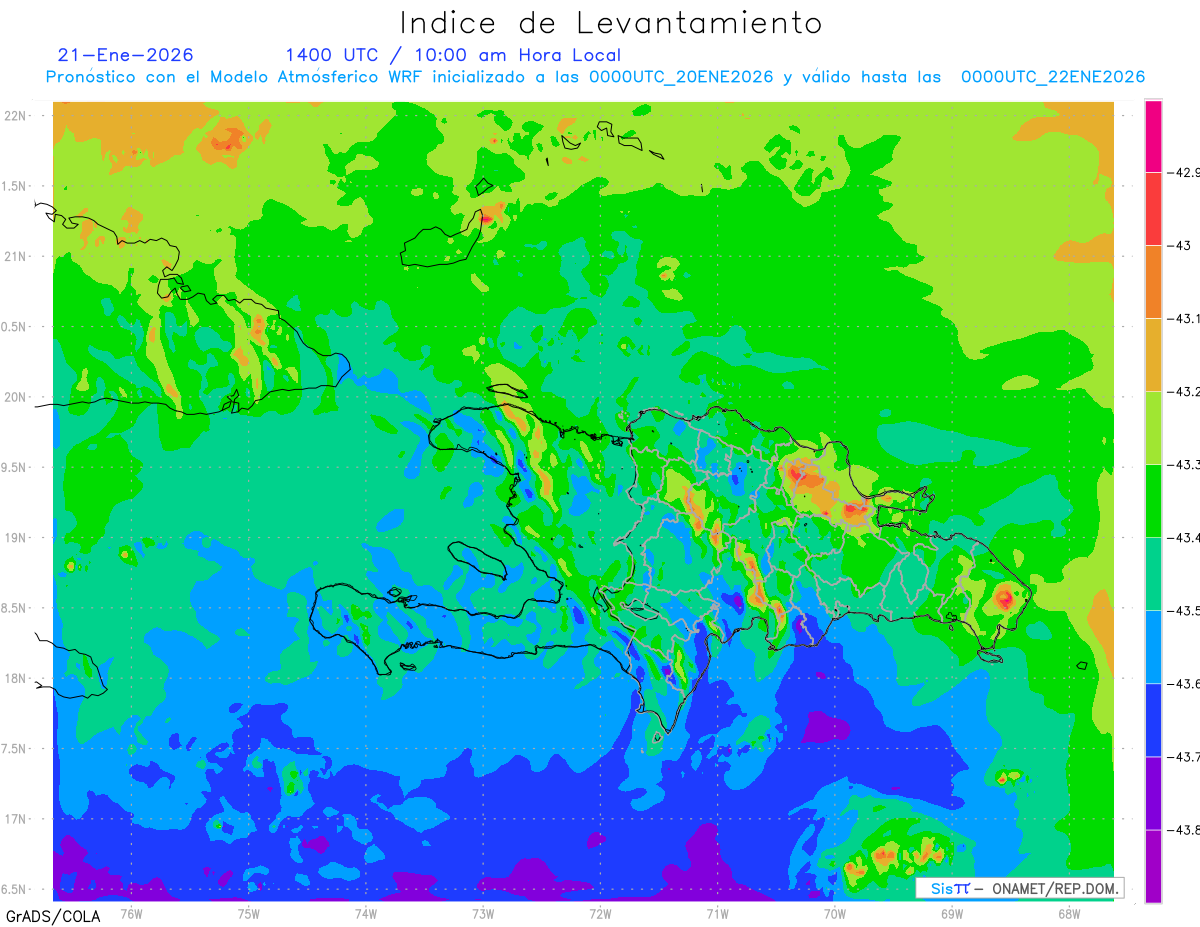
Task: Pick the gold swatch between -43.1 and -43.2
Action: point(1153,355)
